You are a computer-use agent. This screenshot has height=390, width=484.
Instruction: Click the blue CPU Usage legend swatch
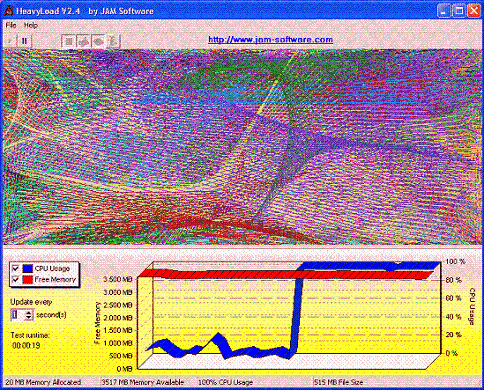tap(28, 269)
